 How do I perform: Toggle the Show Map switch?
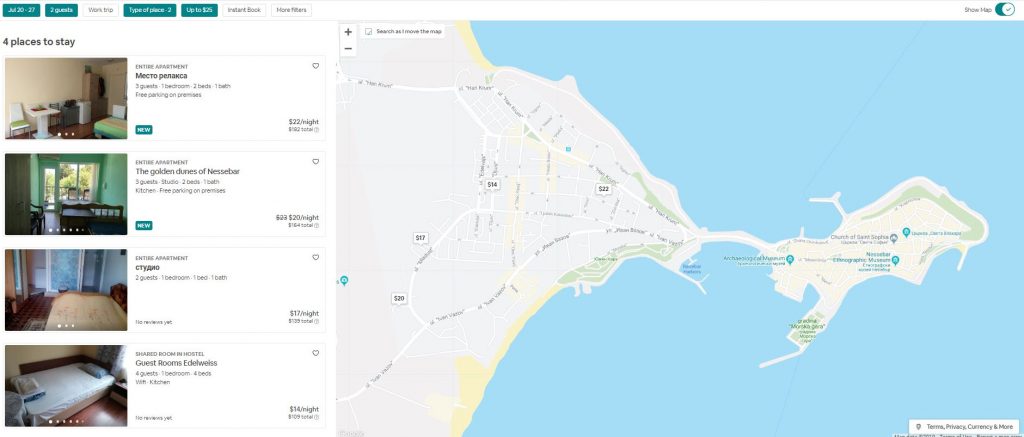point(1004,10)
